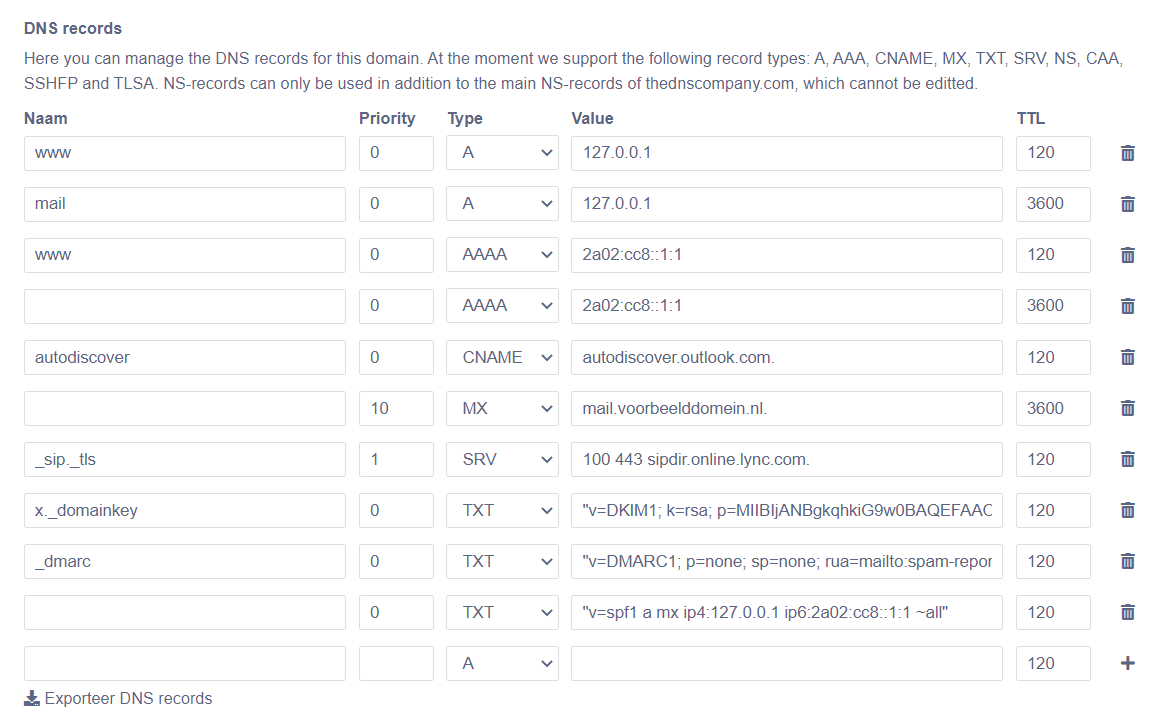The height and width of the screenshot is (726, 1162).
Task: Remove the _sip._tls SRV record
Action: 1127,460
